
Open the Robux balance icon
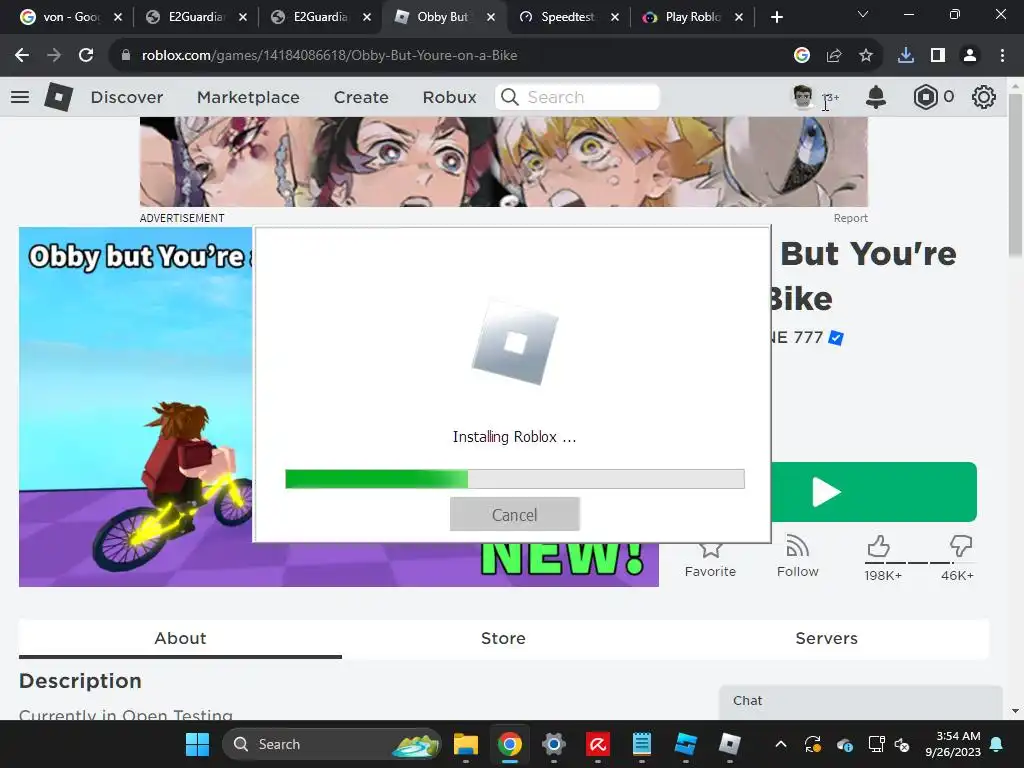[925, 97]
